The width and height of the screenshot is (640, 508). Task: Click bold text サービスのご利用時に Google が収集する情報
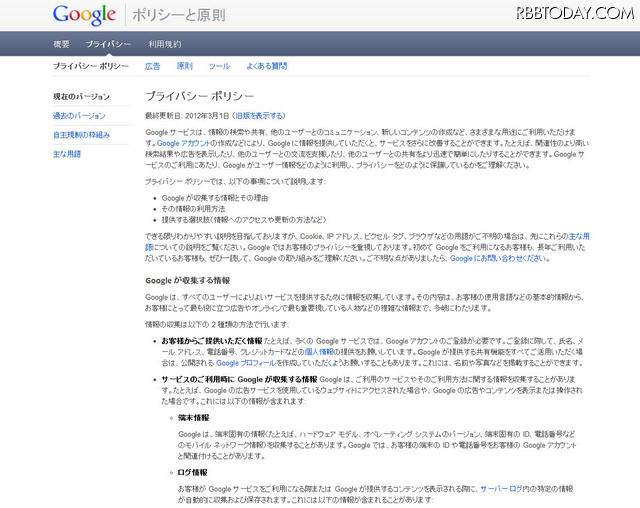point(239,379)
